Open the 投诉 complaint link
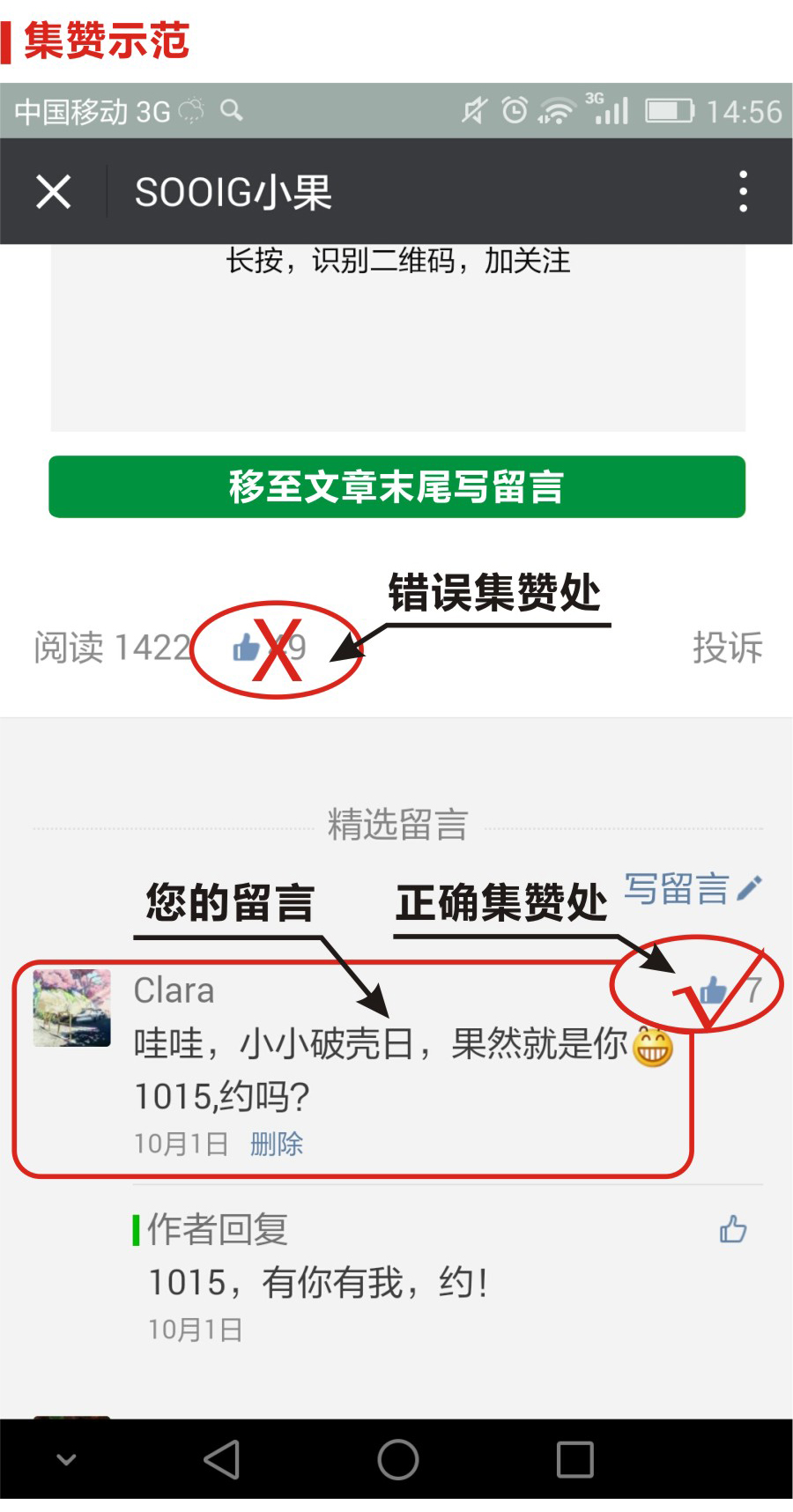Screen dimensions: 793x1512 727,648
